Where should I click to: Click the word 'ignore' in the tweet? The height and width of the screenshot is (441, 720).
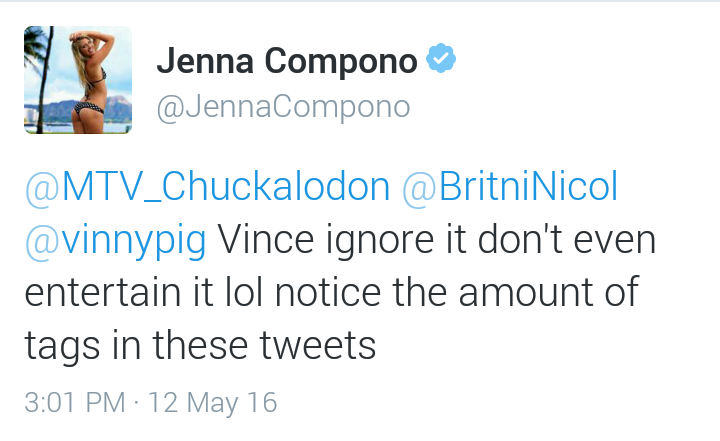point(380,241)
